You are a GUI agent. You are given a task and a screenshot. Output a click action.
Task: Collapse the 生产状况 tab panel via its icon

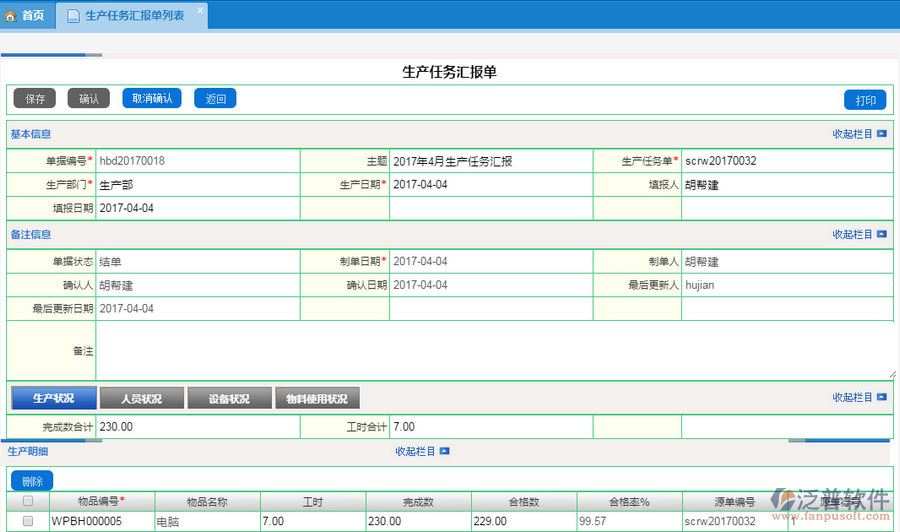pos(881,398)
